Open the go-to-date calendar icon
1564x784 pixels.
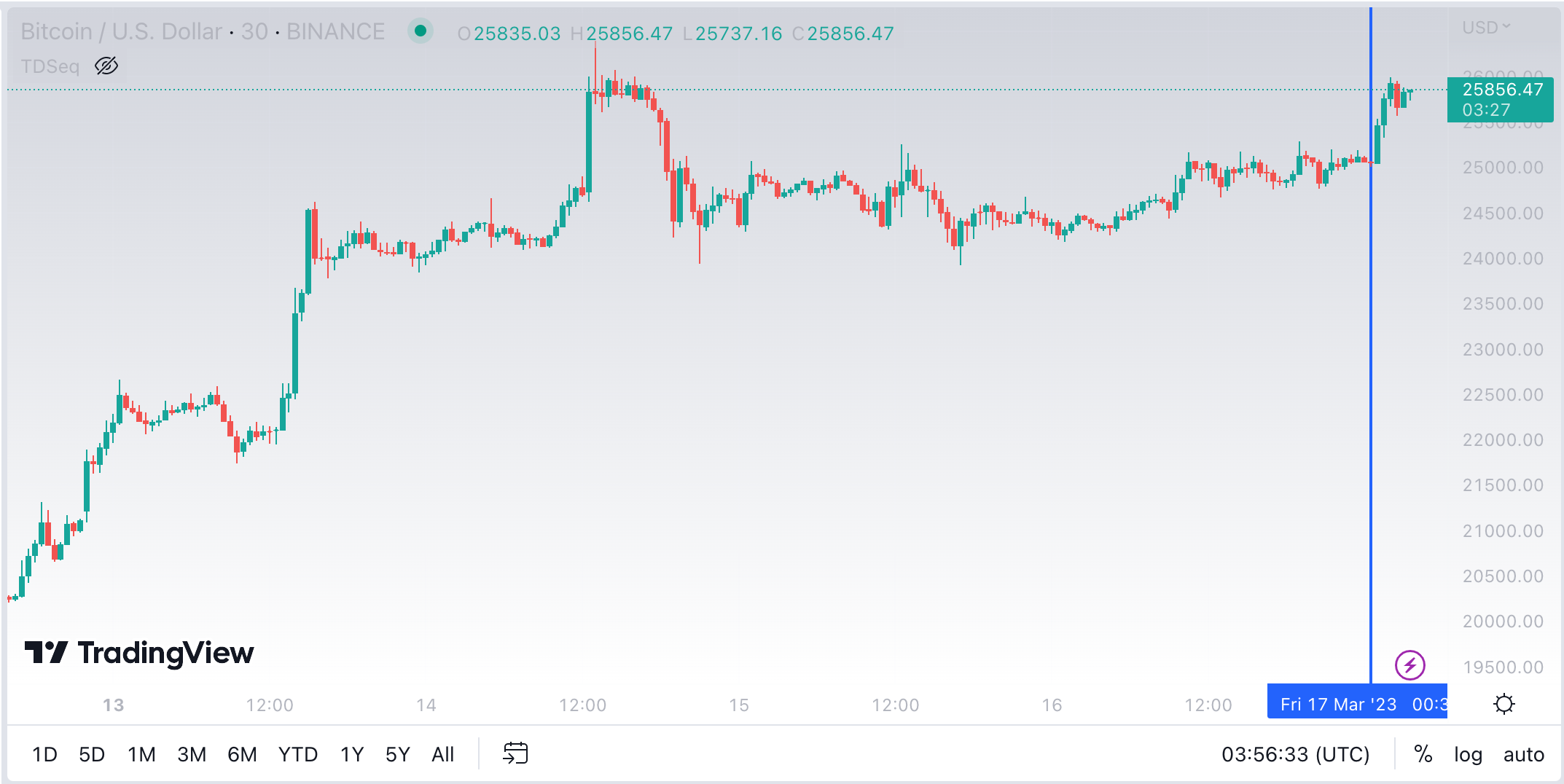click(515, 753)
